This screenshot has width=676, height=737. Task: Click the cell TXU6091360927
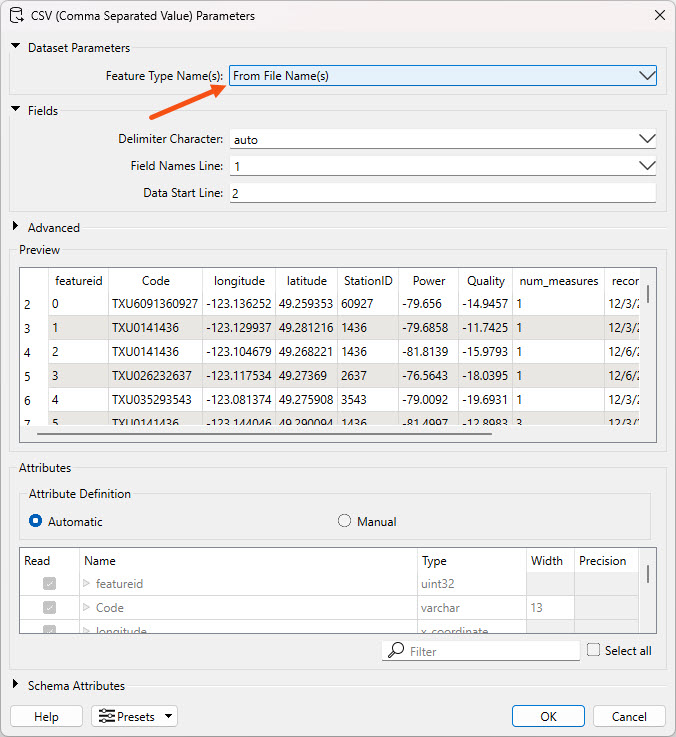pyautogui.click(x=156, y=304)
